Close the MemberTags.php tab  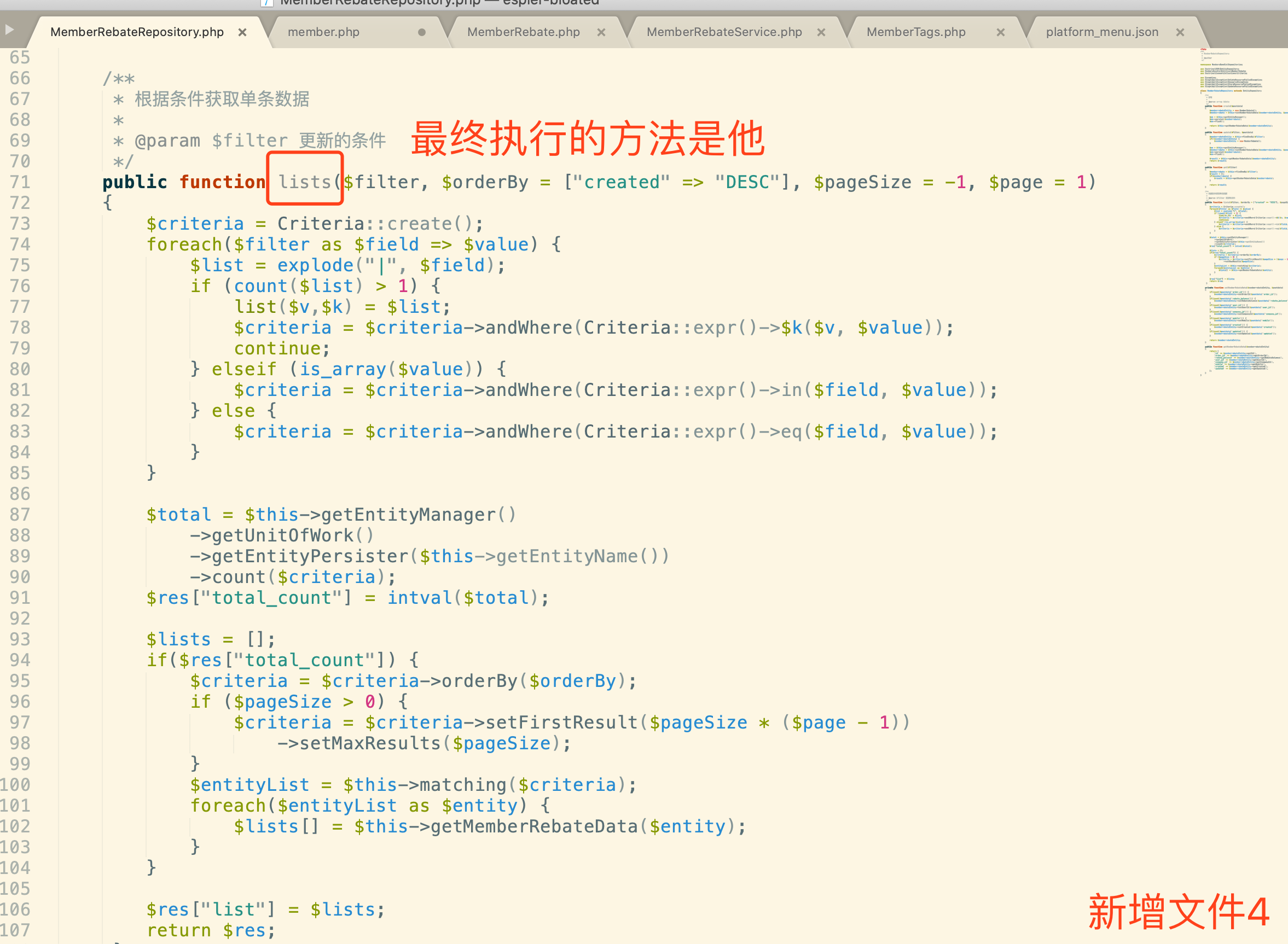pyautogui.click(x=1000, y=33)
